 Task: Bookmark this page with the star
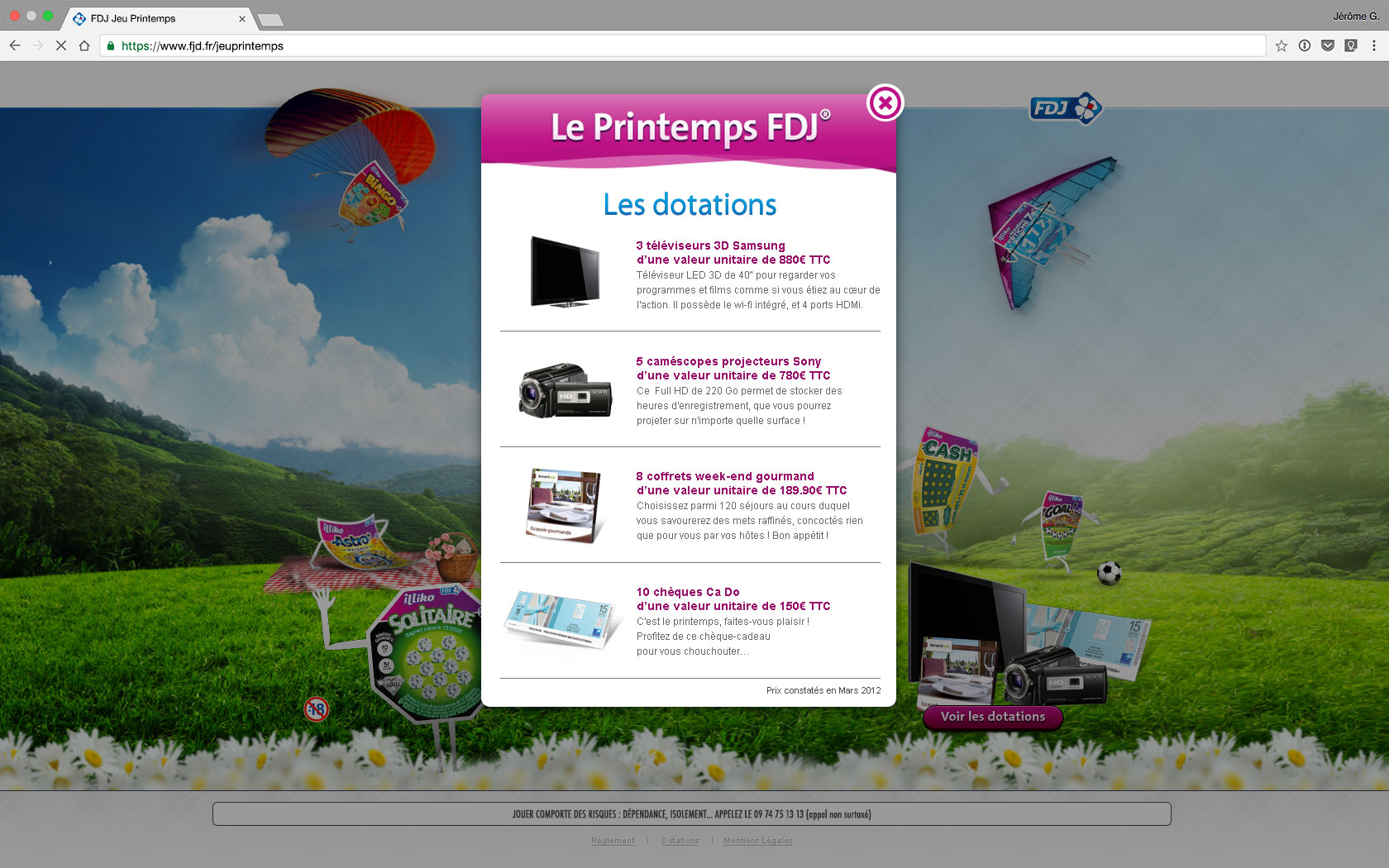[1282, 46]
